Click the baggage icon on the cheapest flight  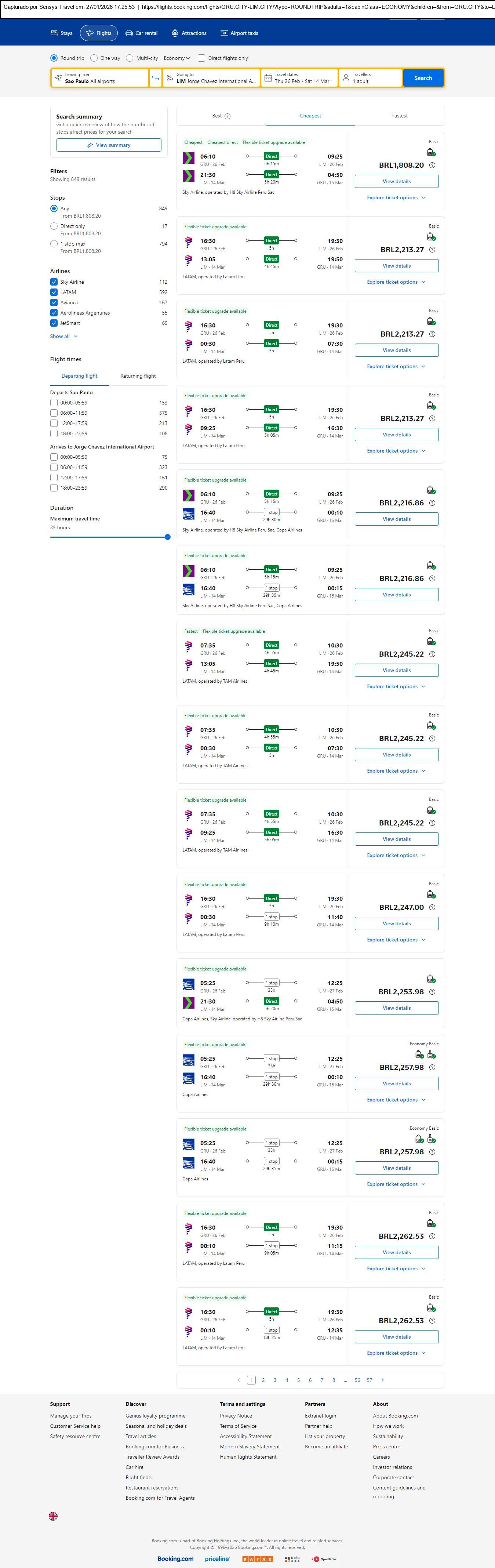click(x=431, y=153)
